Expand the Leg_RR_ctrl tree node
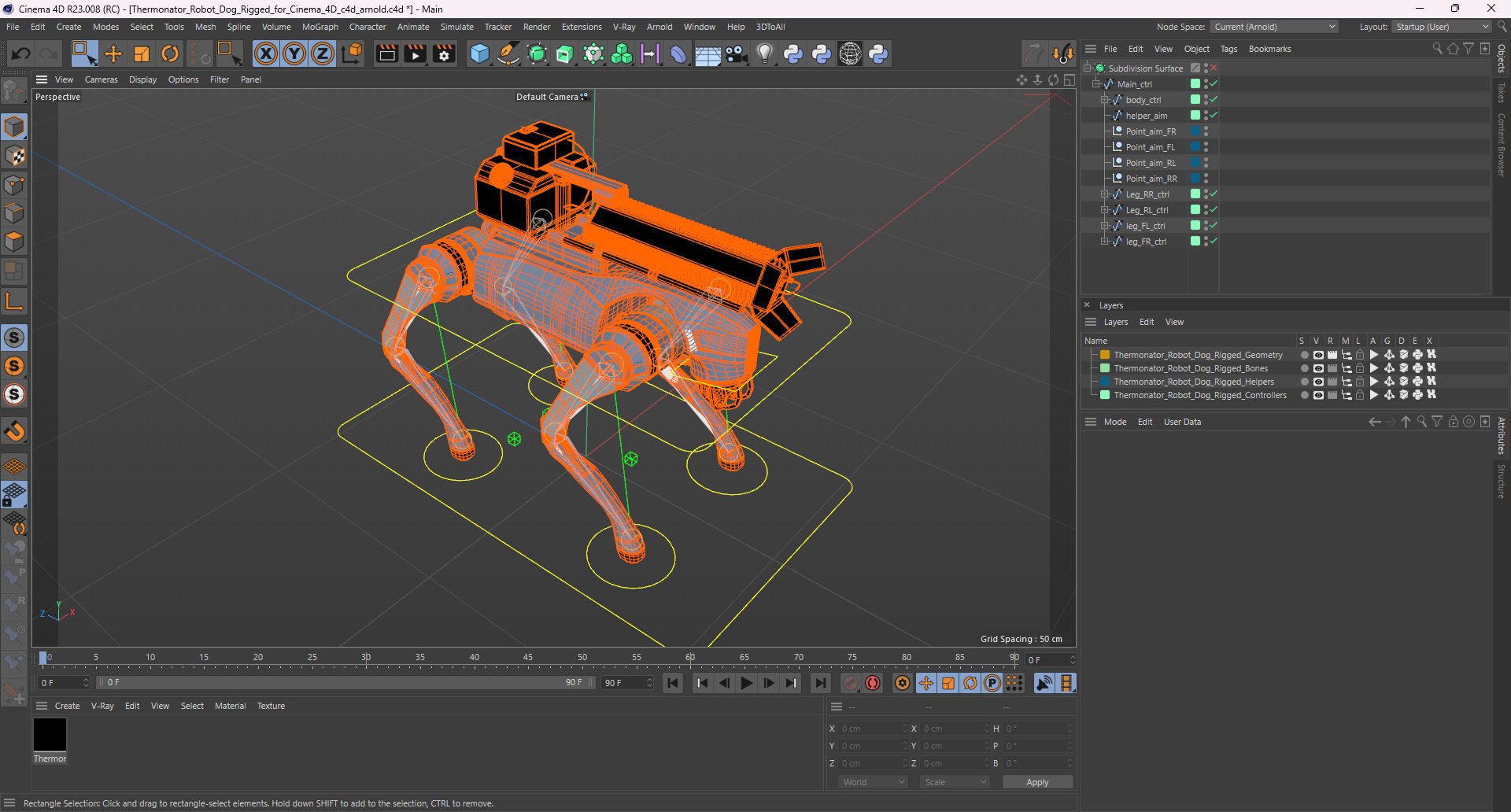Screen dimensions: 1511x812 coord(1105,194)
